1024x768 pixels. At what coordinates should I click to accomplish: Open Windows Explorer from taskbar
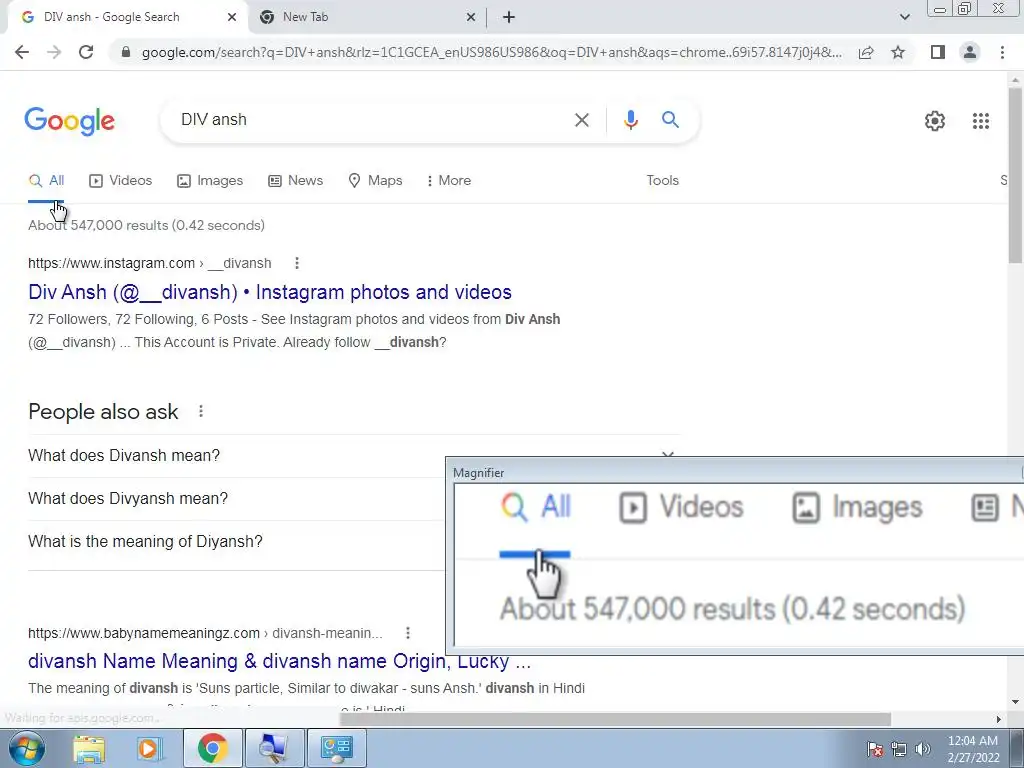(x=89, y=748)
